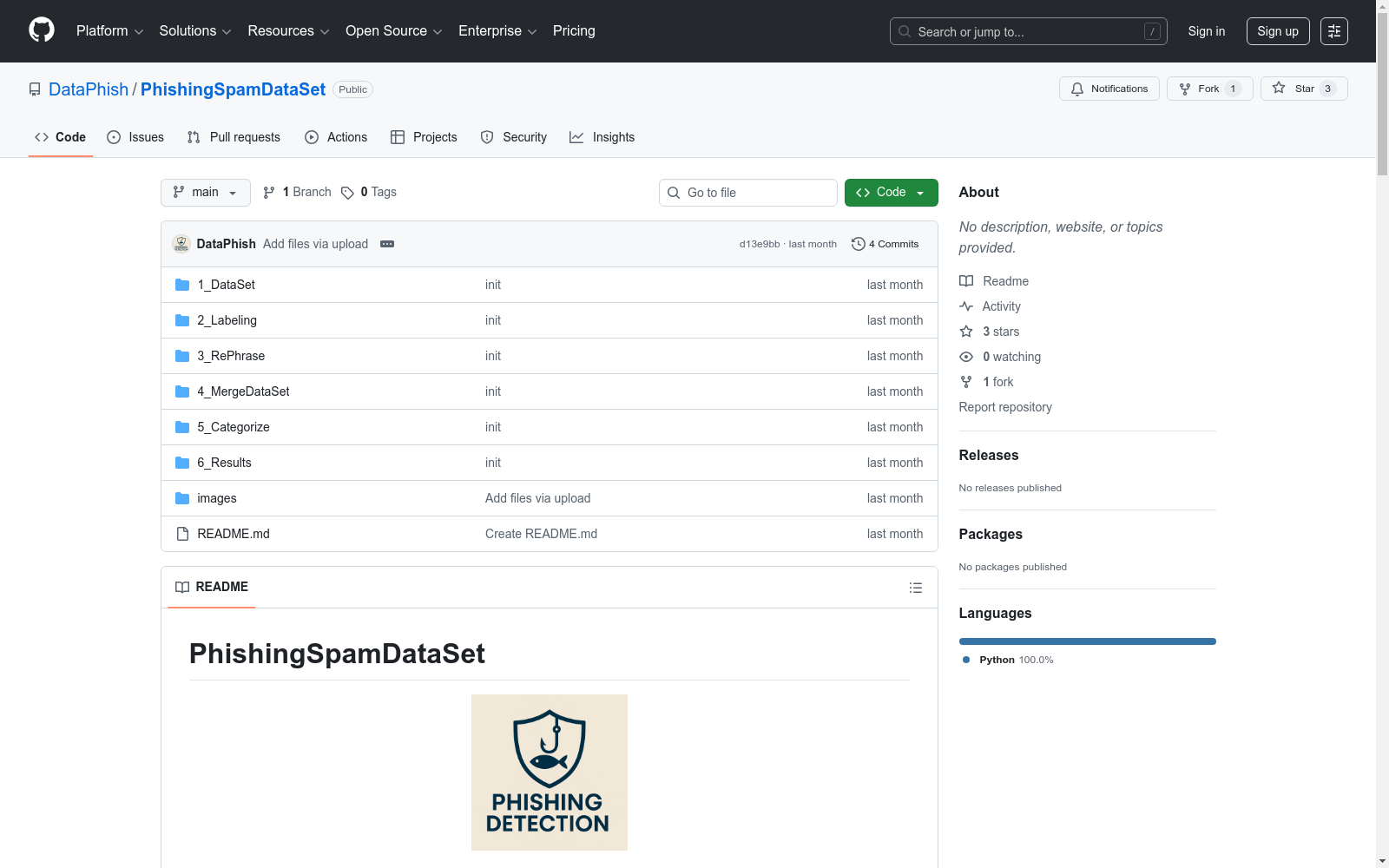
Task: Switch to the Projects tab
Action: click(424, 137)
